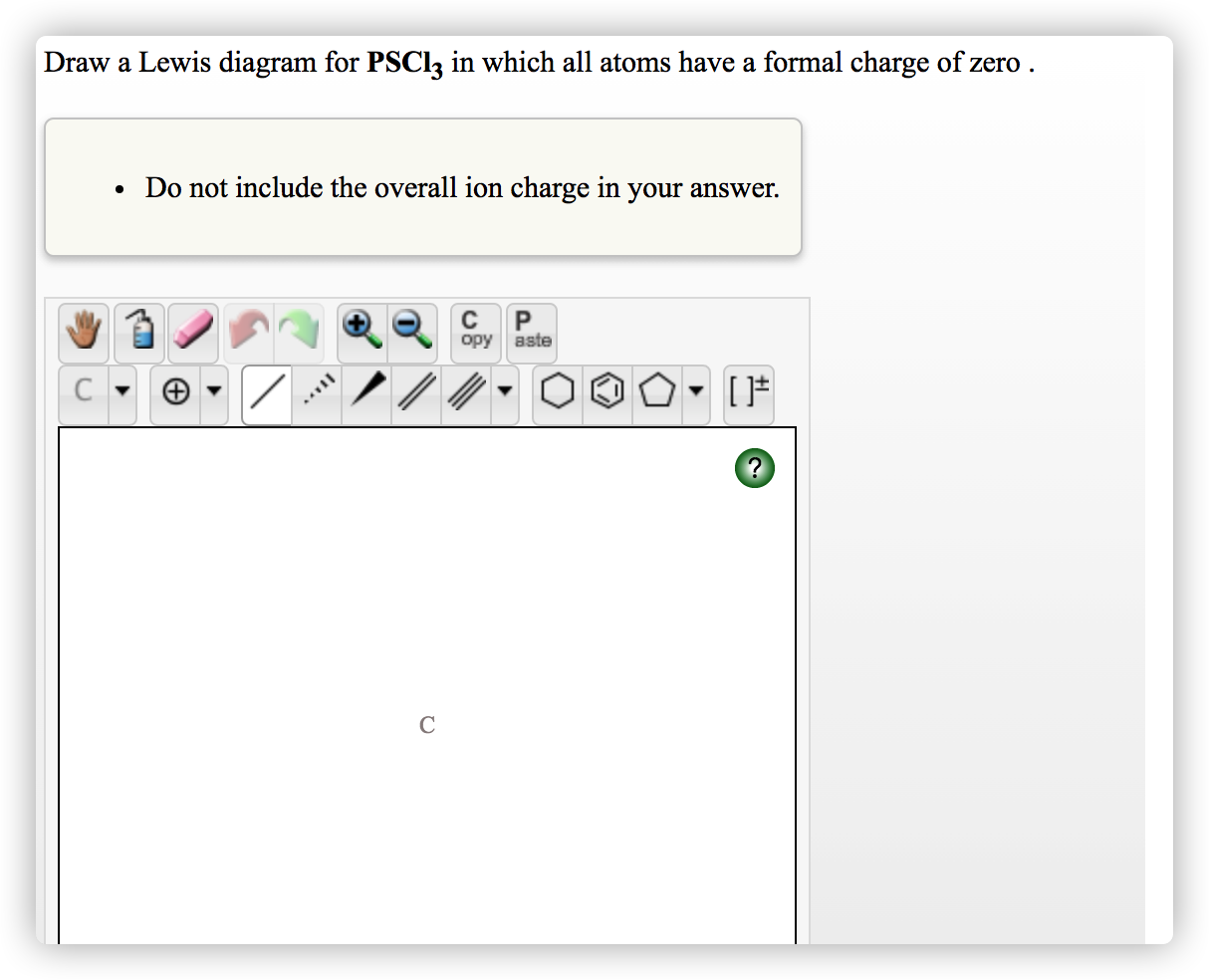
Task: Select the clean structure spray tool
Action: pyautogui.click(x=138, y=332)
